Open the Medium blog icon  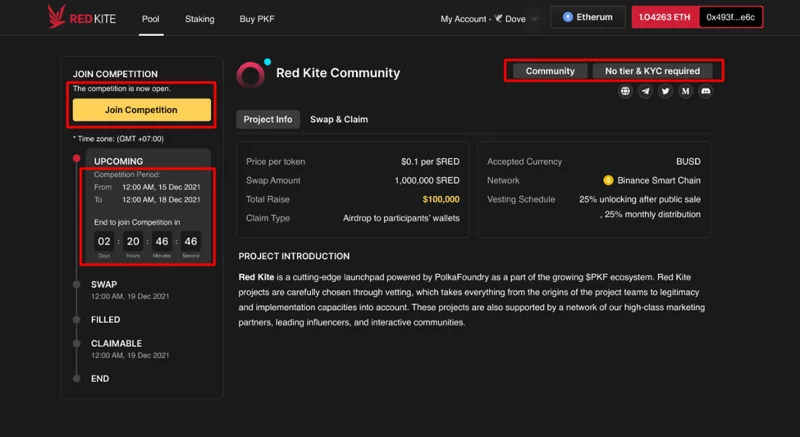(x=685, y=91)
